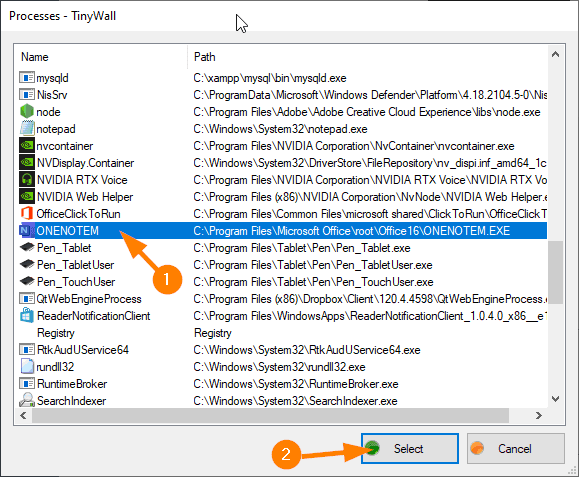Click the notepad application icon
The width and height of the screenshot is (579, 477).
(27, 129)
